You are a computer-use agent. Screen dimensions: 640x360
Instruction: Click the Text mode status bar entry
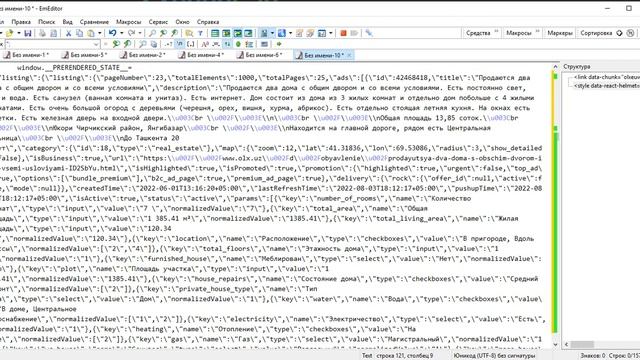(x=367, y=356)
